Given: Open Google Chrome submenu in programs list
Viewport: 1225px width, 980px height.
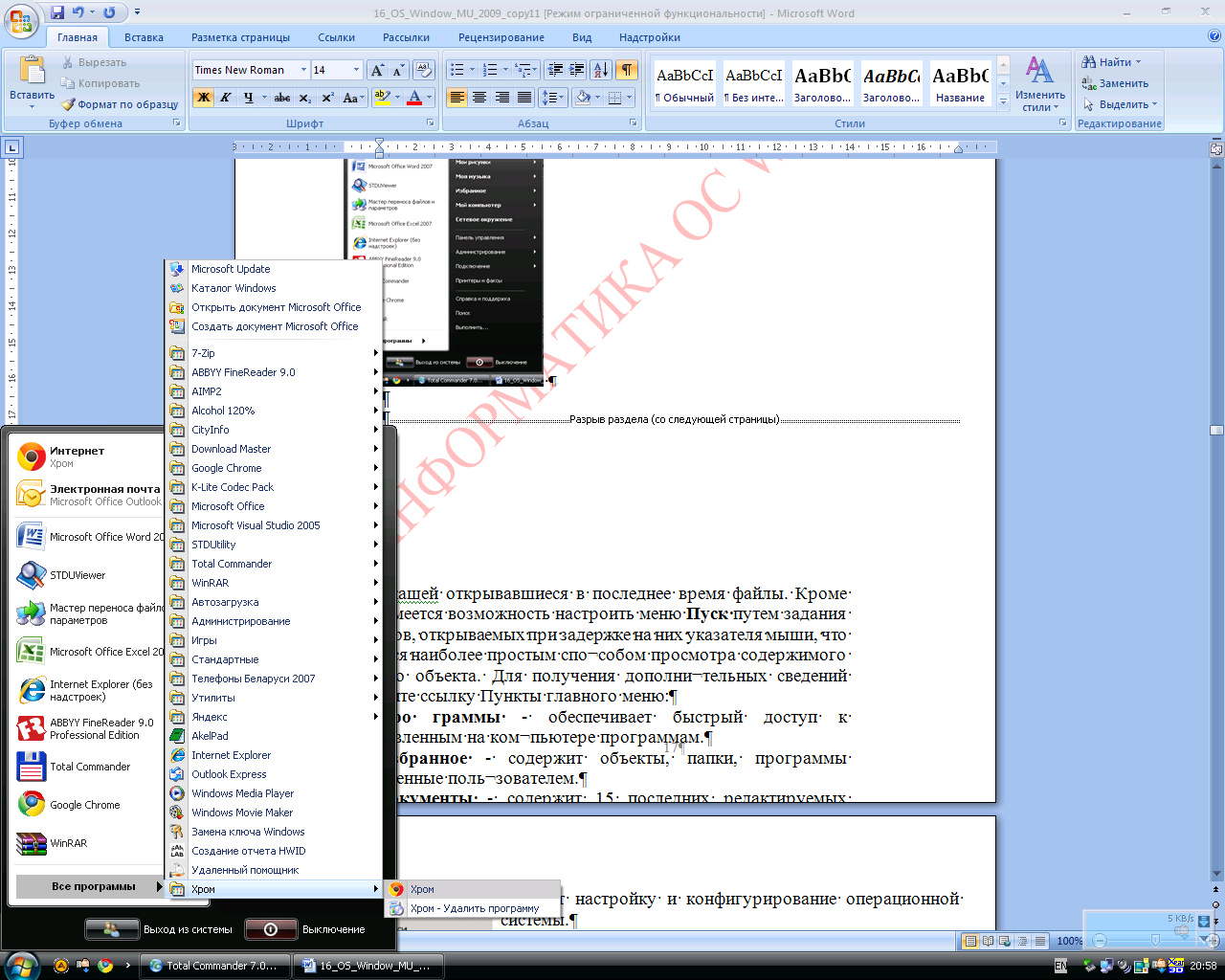Looking at the screenshot, I should pyautogui.click(x=275, y=468).
